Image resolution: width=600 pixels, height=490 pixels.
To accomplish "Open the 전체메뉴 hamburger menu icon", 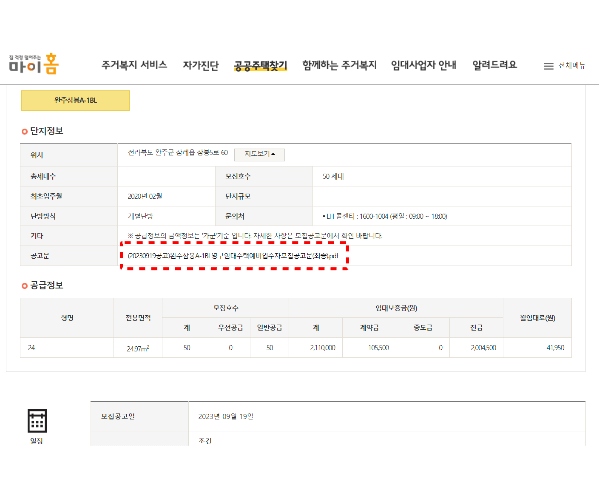I will (x=548, y=66).
